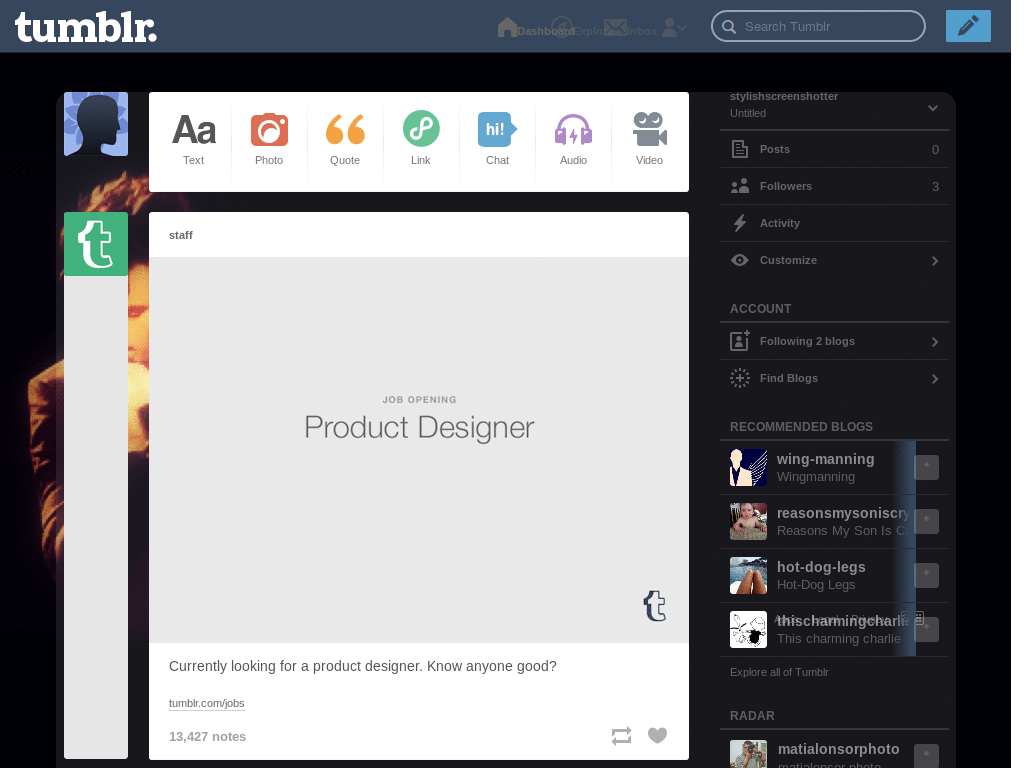This screenshot has height=768, width=1024.
Task: Open Find Blogs
Action: pyautogui.click(x=834, y=379)
